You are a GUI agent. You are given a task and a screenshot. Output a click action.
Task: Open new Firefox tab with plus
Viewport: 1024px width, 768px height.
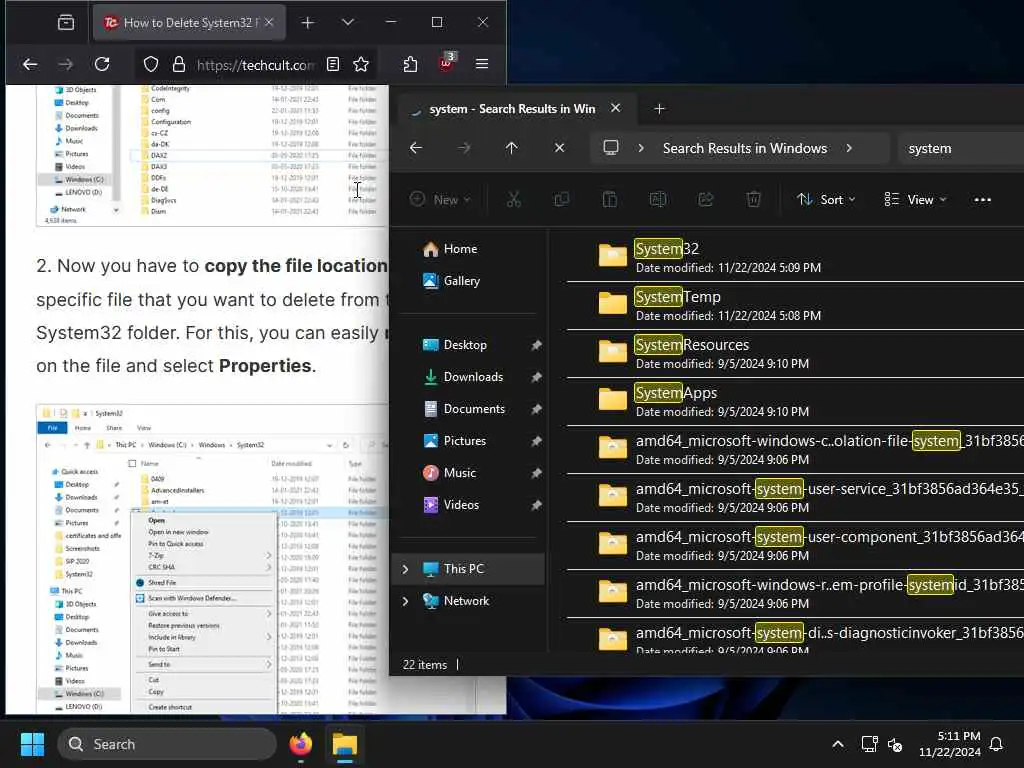click(308, 23)
